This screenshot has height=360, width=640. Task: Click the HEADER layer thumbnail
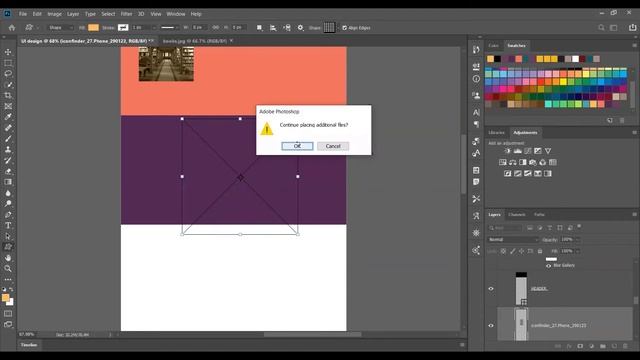[521, 289]
